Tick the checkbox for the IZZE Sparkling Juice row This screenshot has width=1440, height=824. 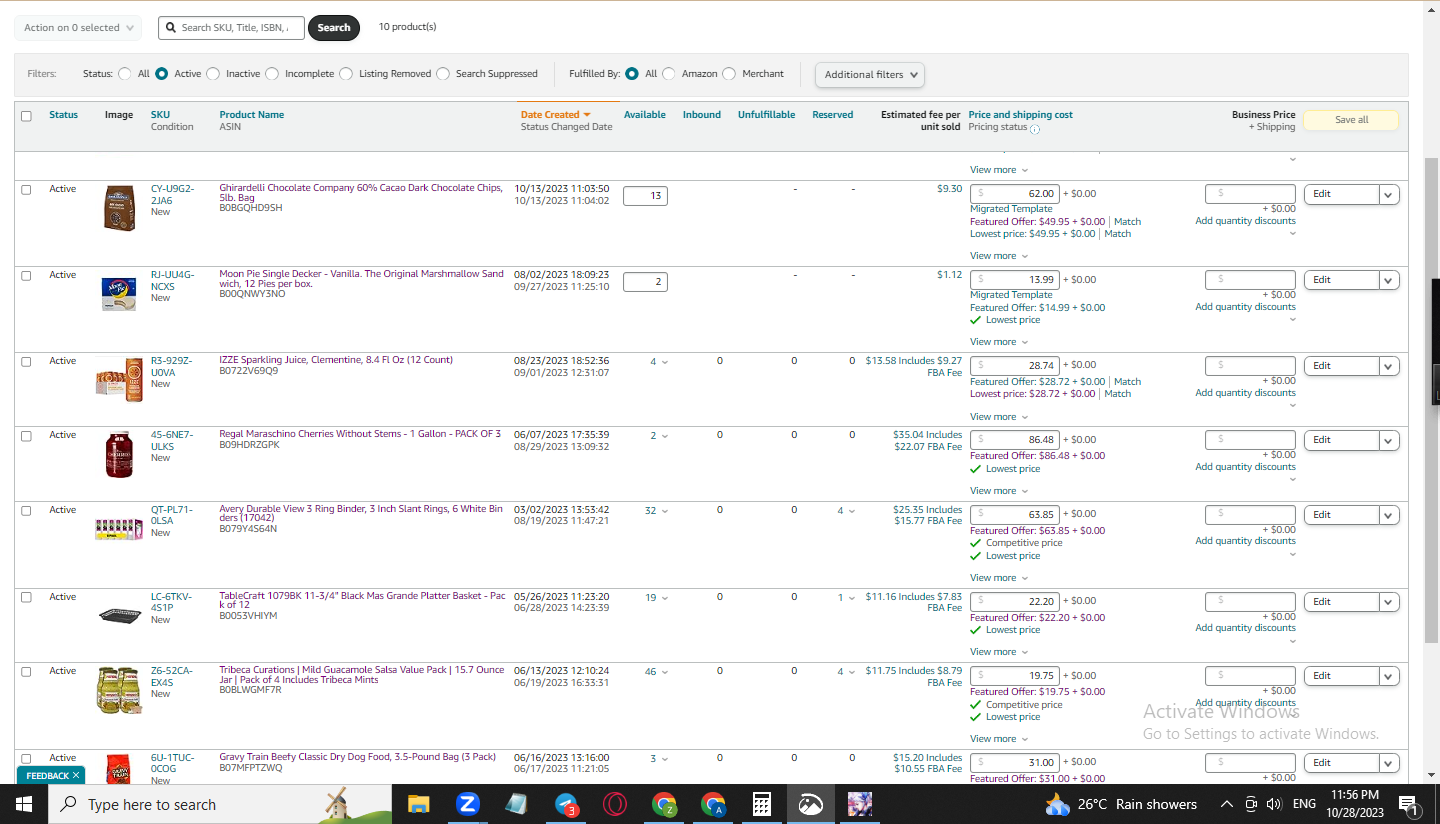[26, 362]
